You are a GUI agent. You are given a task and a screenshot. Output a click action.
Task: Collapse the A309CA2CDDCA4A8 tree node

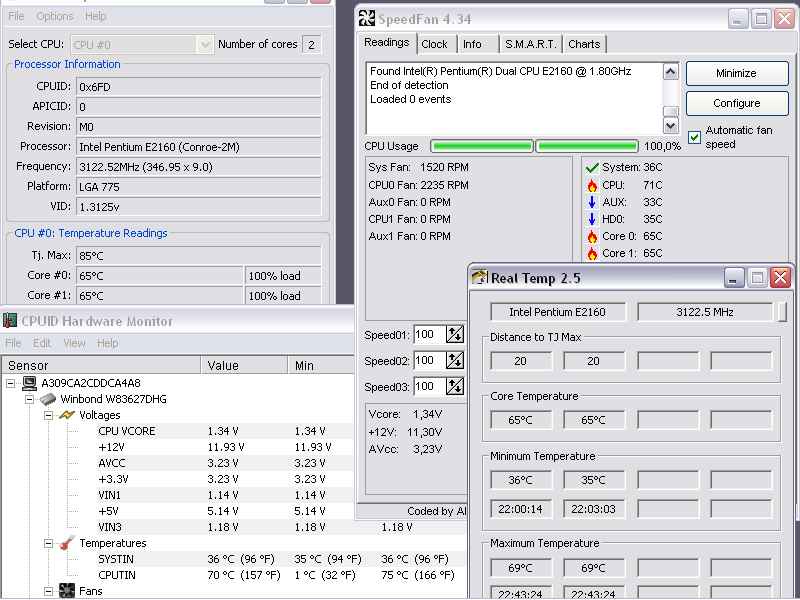point(11,383)
